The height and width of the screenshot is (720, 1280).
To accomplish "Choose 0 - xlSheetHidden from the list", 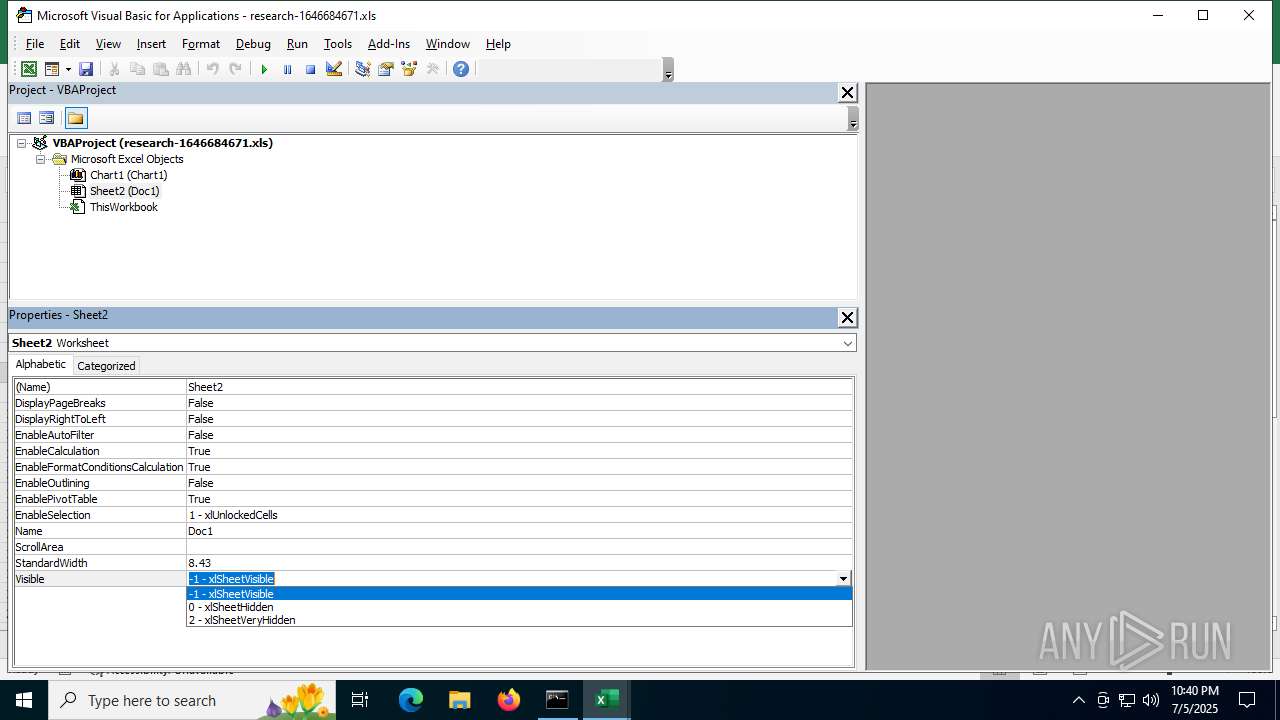I will 519,607.
